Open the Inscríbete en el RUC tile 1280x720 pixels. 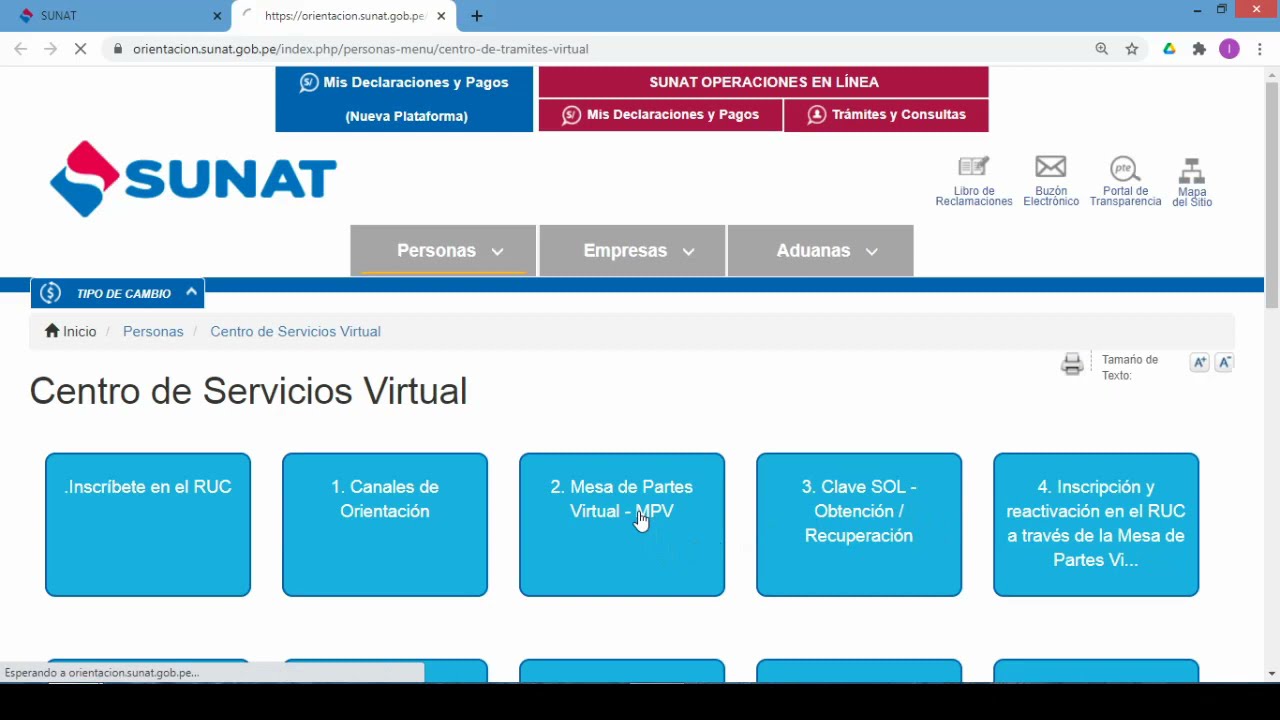(x=148, y=525)
